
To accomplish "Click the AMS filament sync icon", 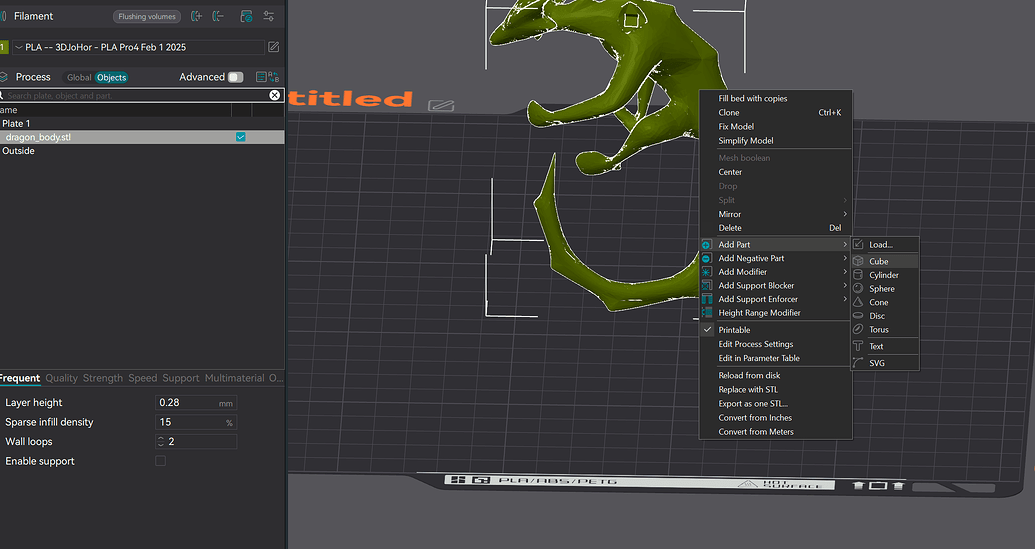I will (x=246, y=16).
